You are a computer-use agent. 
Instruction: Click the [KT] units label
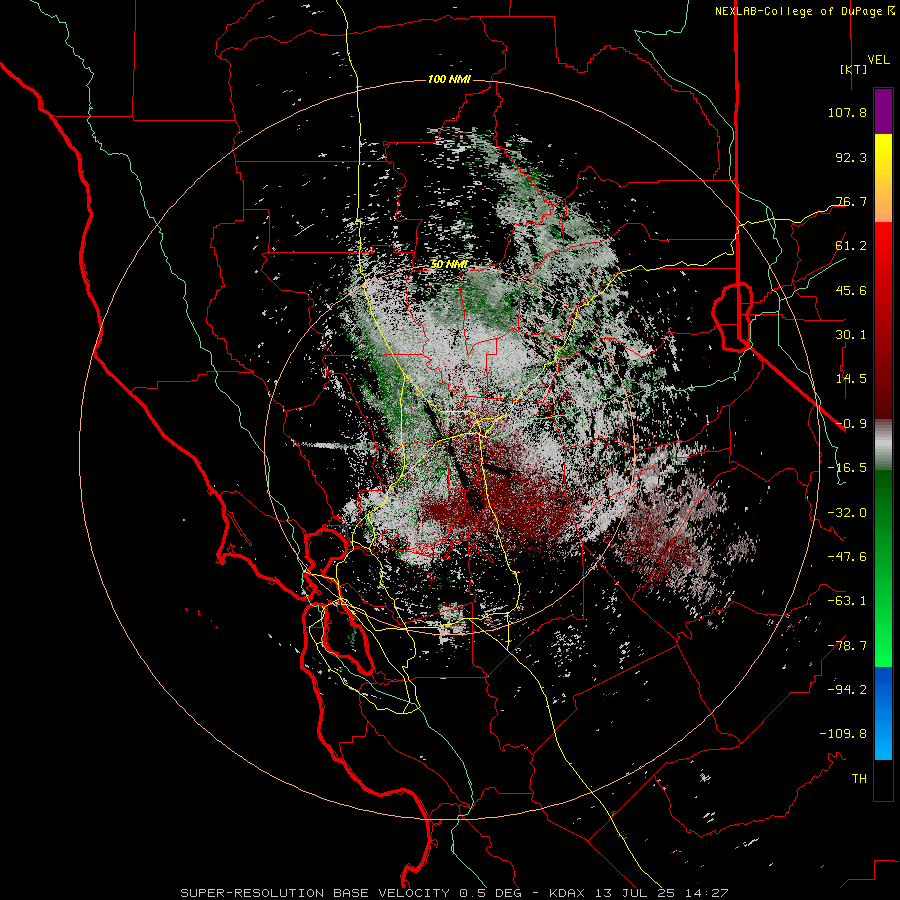(854, 69)
